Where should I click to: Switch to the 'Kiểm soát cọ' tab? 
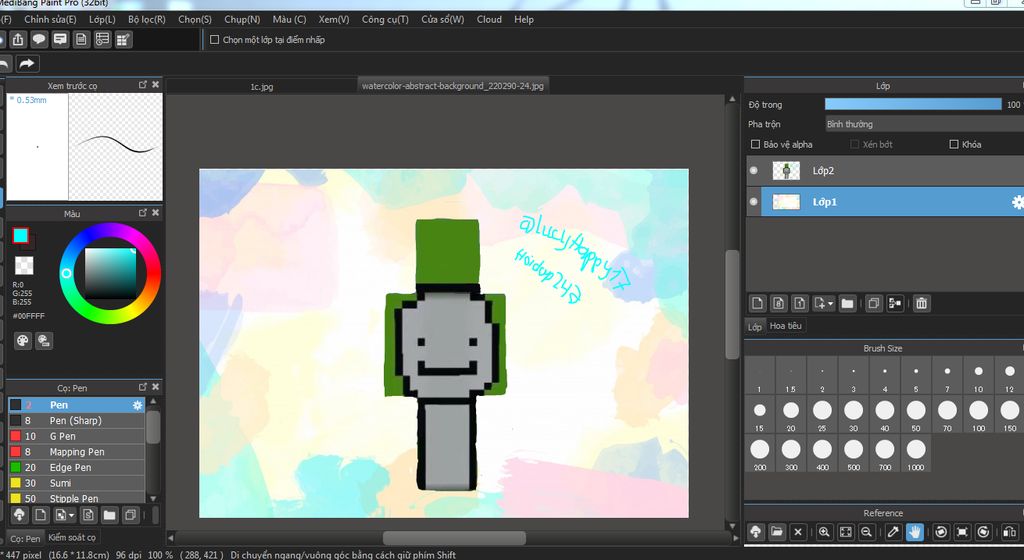click(72, 537)
